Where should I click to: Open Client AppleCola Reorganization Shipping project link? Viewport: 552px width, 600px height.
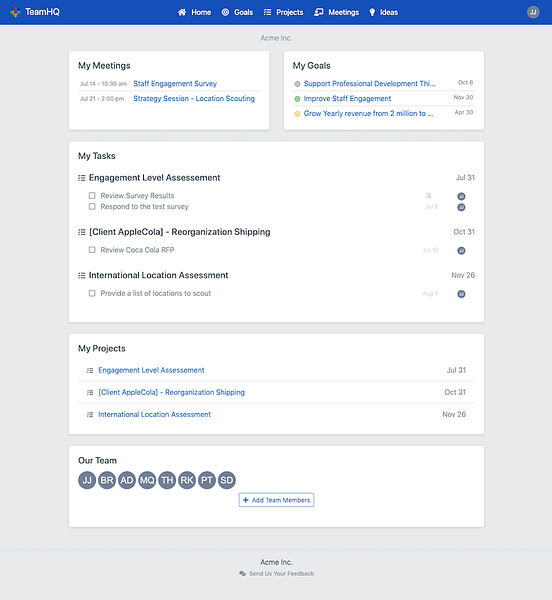point(171,392)
